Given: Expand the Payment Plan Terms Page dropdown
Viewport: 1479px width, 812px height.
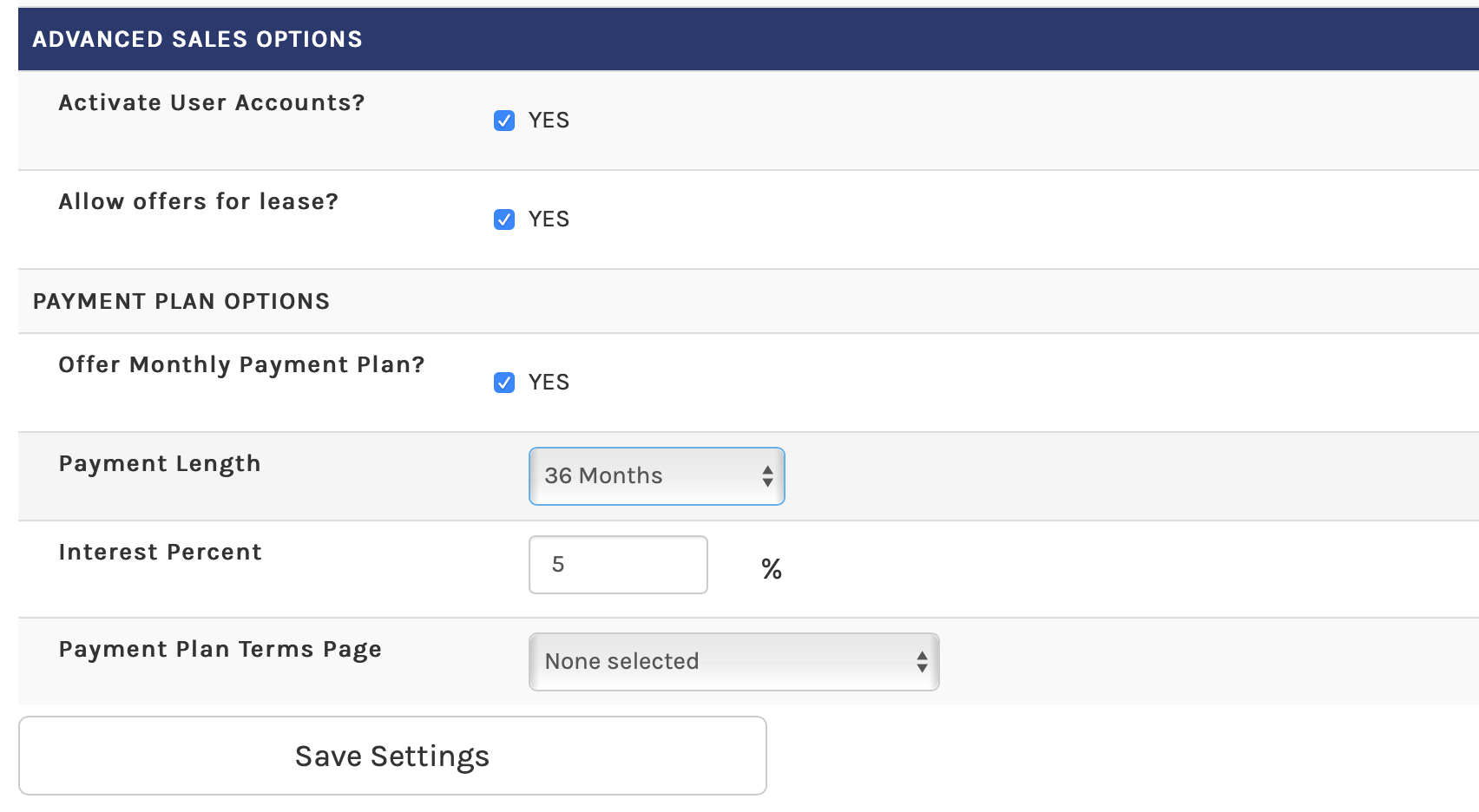Looking at the screenshot, I should [733, 662].
